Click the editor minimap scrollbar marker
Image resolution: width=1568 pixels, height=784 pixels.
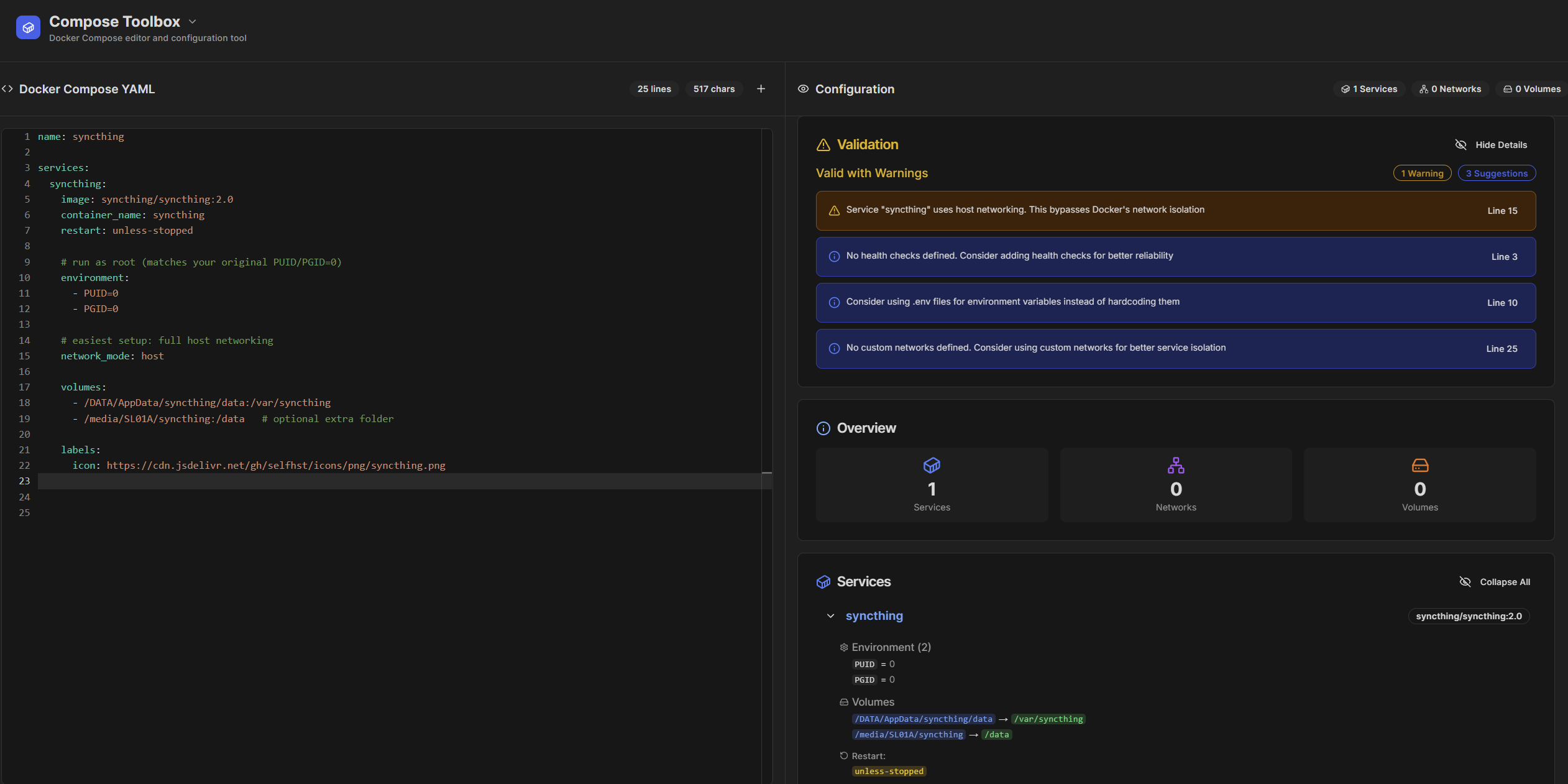pyautogui.click(x=767, y=473)
